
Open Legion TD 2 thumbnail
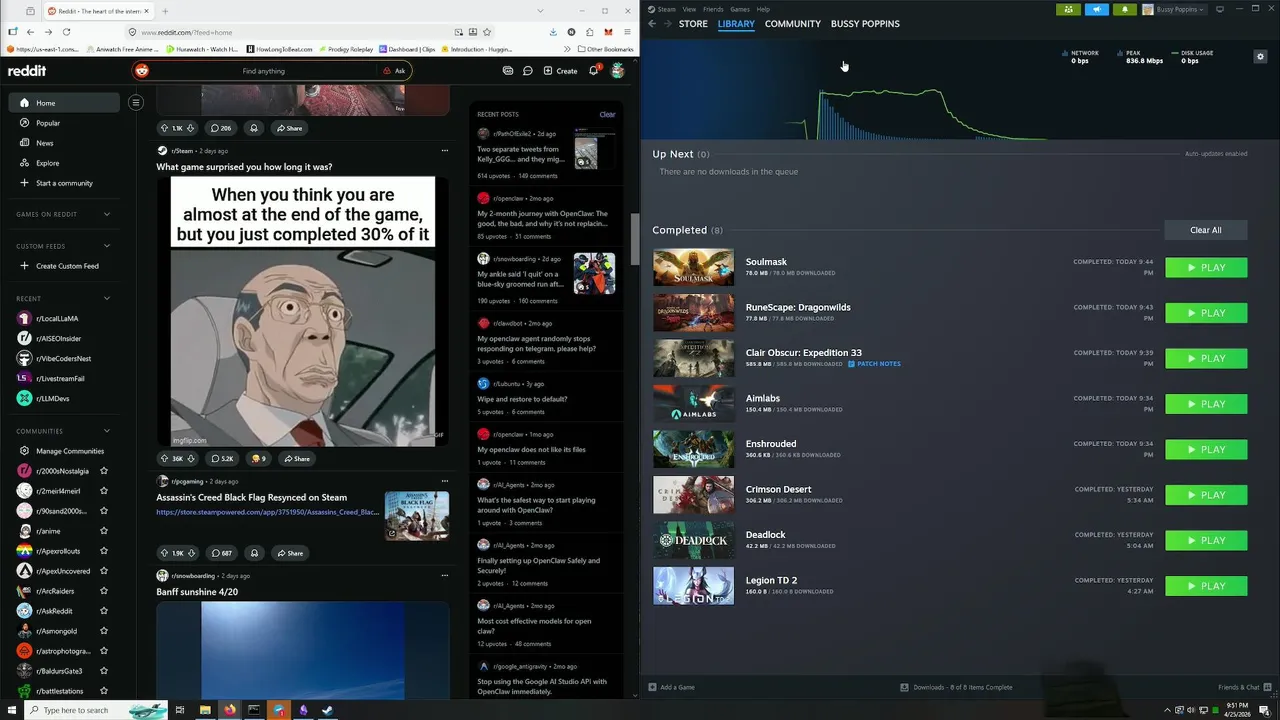693,586
